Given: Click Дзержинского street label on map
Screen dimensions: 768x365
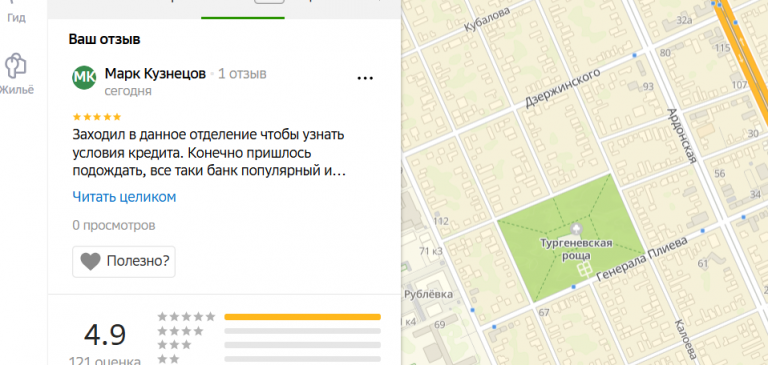Looking at the screenshot, I should [x=563, y=88].
